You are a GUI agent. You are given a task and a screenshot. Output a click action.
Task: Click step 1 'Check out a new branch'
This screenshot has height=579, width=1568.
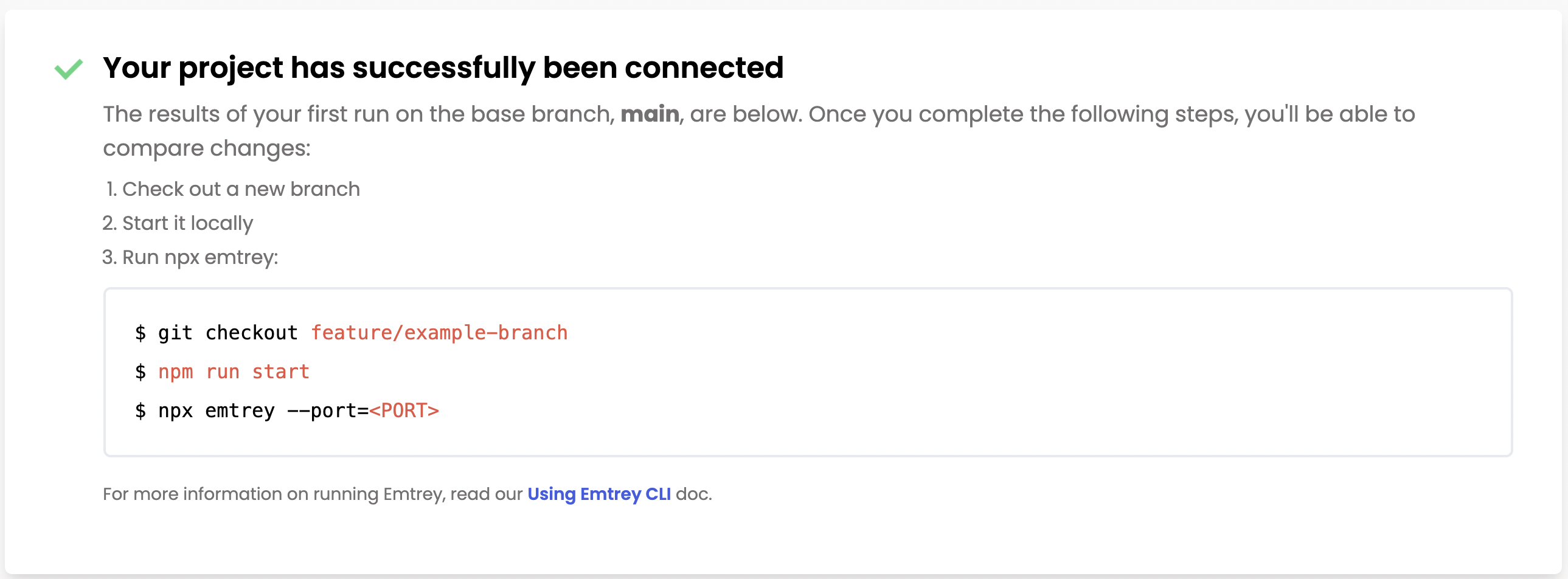232,189
